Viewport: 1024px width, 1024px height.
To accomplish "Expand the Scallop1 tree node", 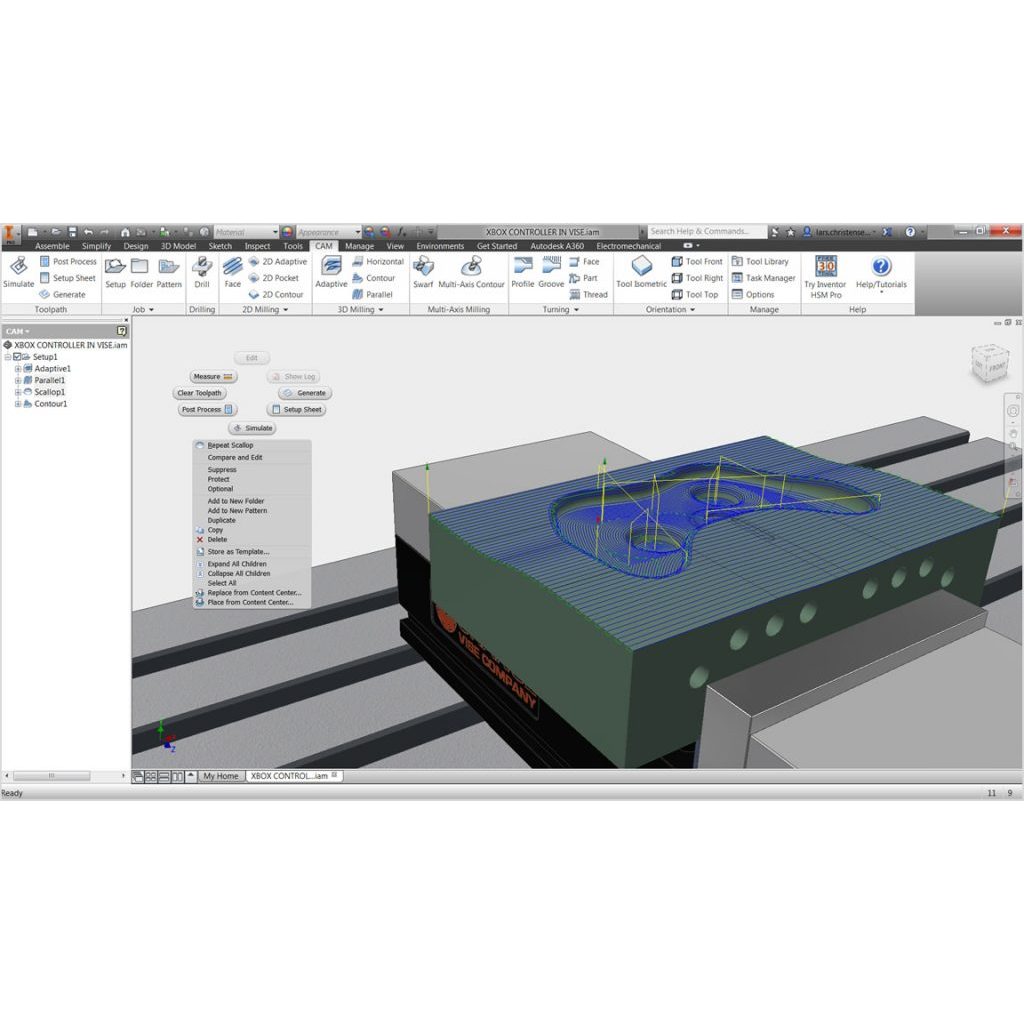I will 18,392.
